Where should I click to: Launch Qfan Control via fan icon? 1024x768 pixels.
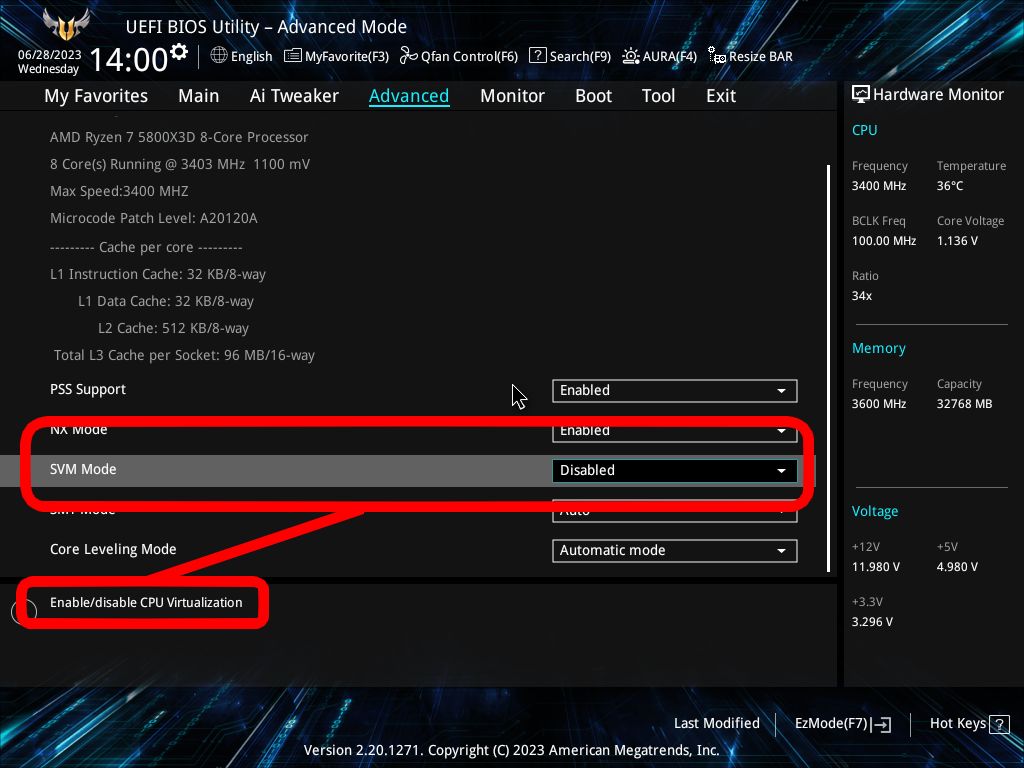point(409,56)
